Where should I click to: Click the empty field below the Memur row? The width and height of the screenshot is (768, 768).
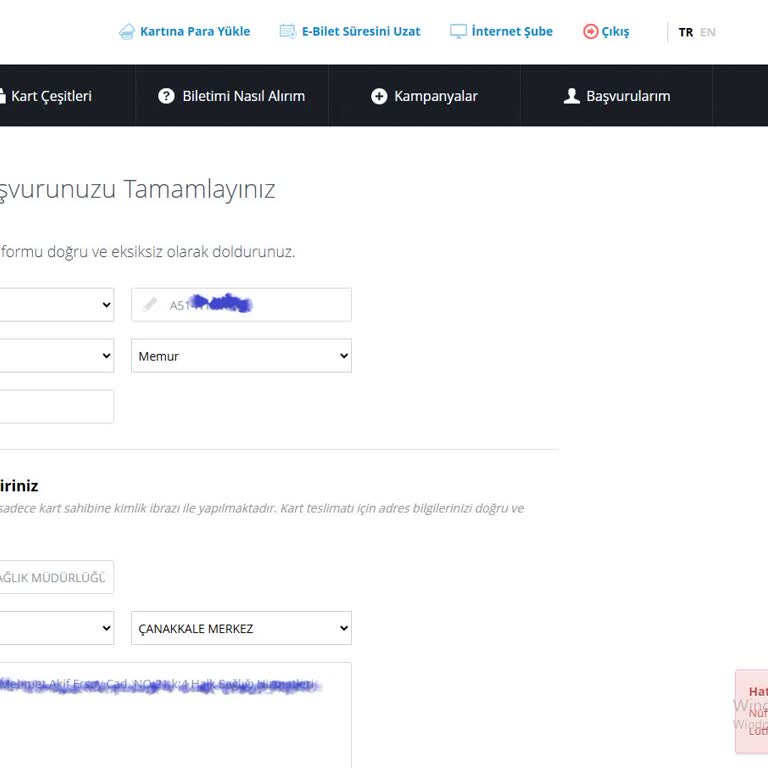click(55, 407)
